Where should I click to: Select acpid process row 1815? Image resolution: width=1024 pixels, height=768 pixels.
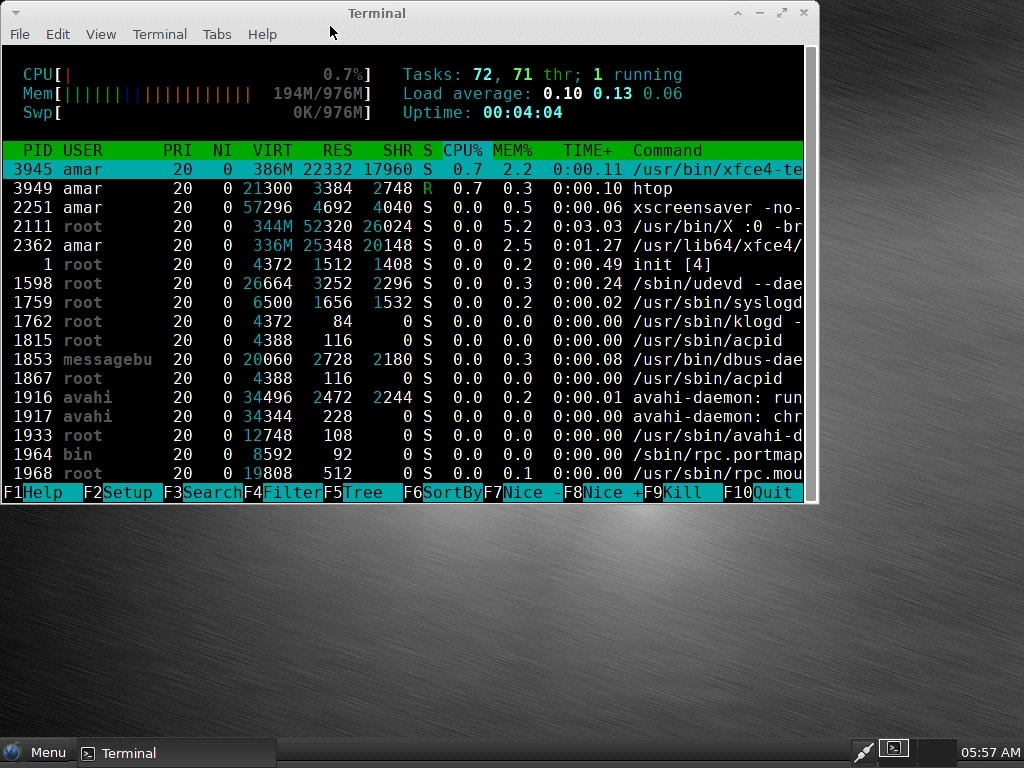pos(403,340)
